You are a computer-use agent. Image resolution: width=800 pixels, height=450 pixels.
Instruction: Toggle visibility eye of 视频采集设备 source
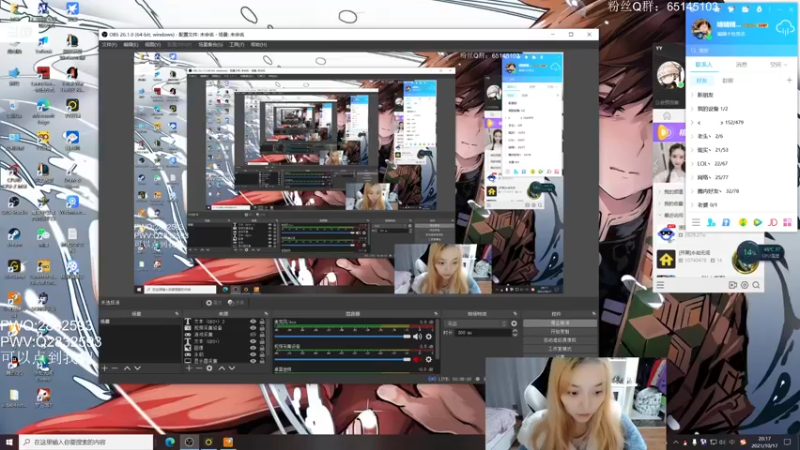pos(253,328)
